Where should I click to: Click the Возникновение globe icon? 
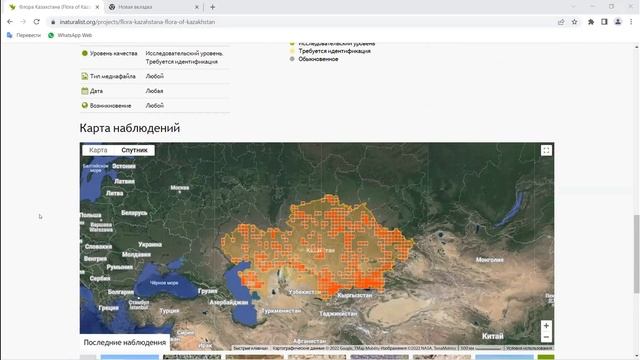[x=84, y=105]
